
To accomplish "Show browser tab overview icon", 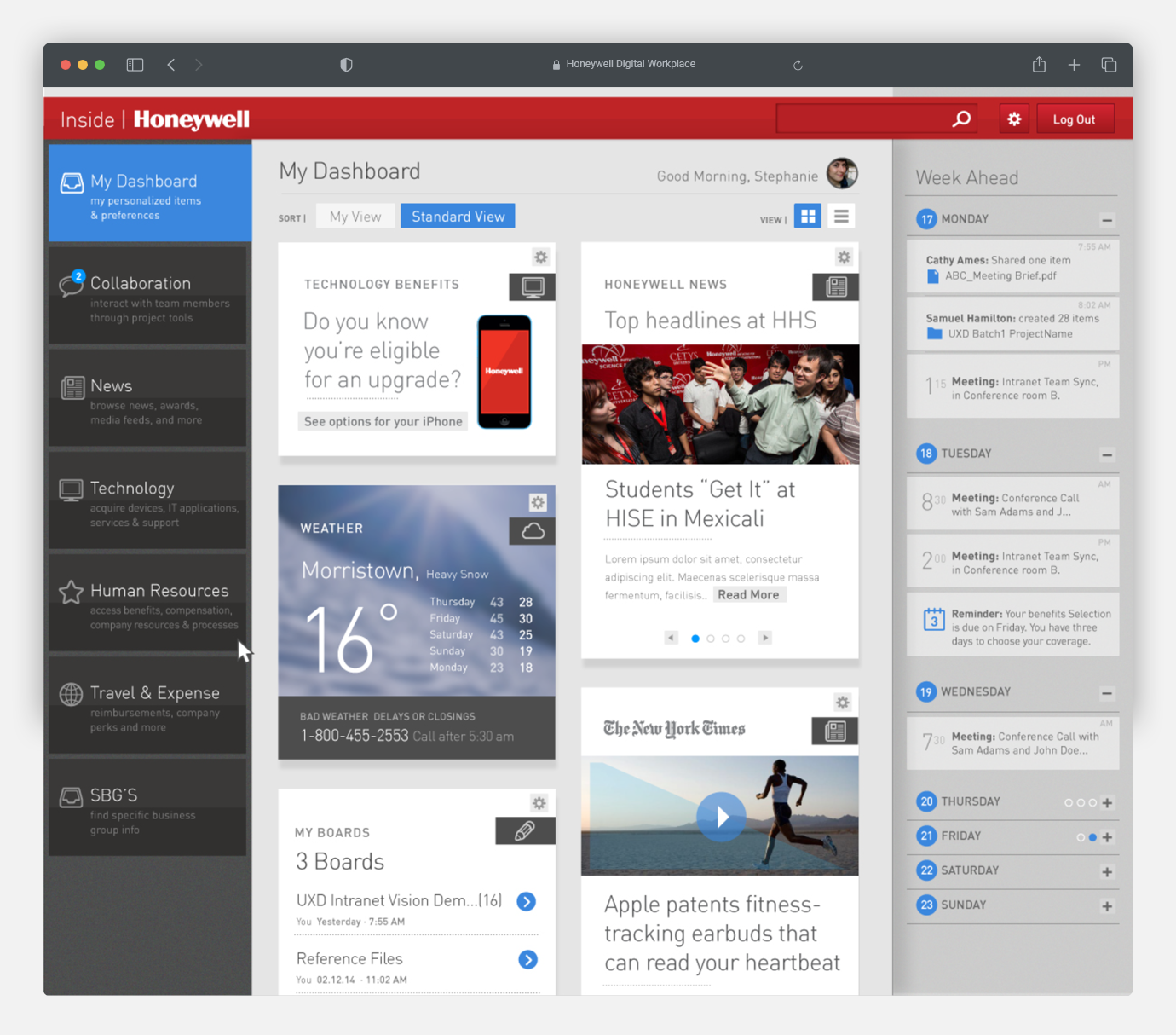I will tap(1109, 65).
